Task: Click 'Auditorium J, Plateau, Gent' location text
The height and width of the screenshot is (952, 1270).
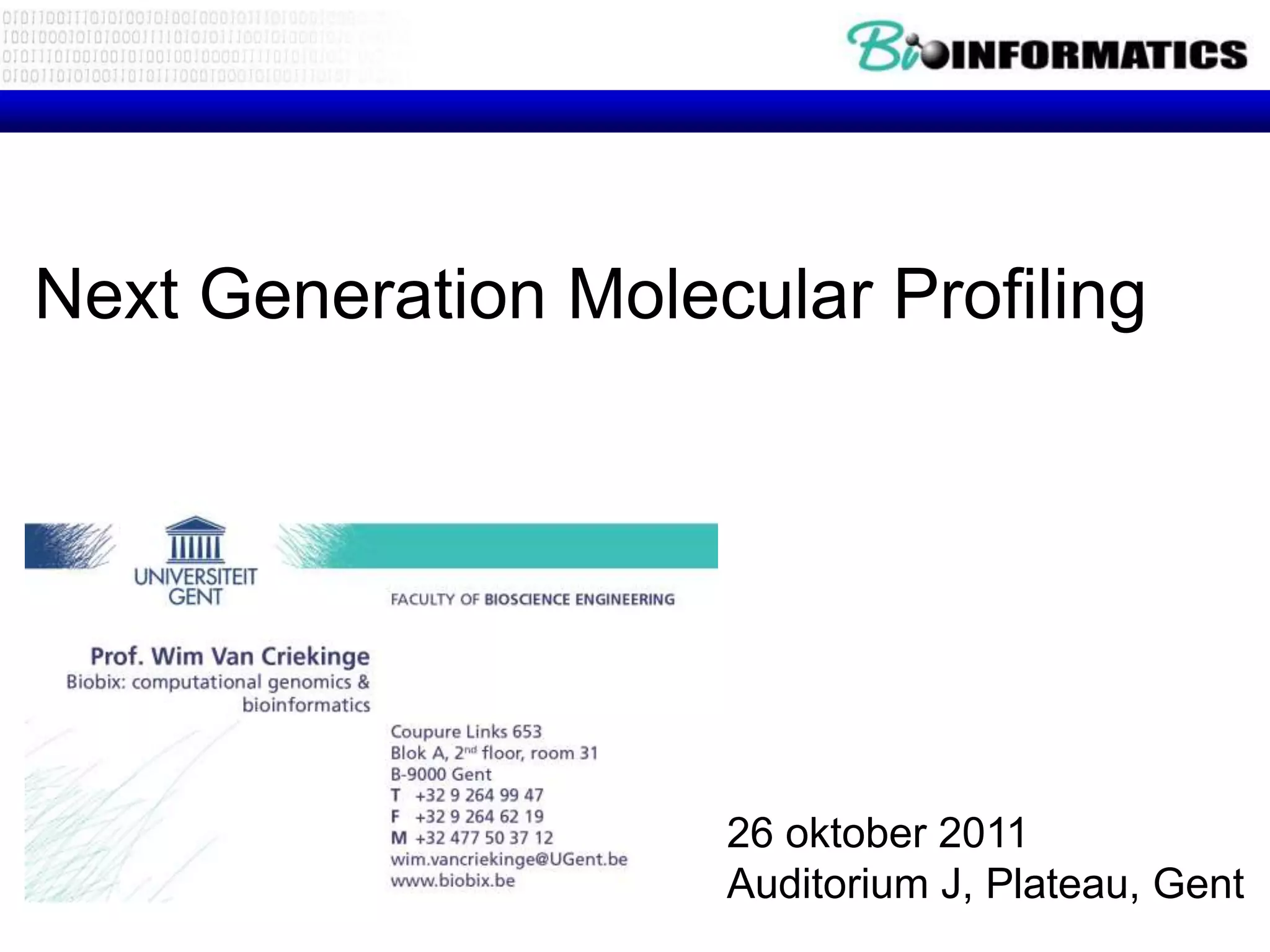Action: (985, 883)
